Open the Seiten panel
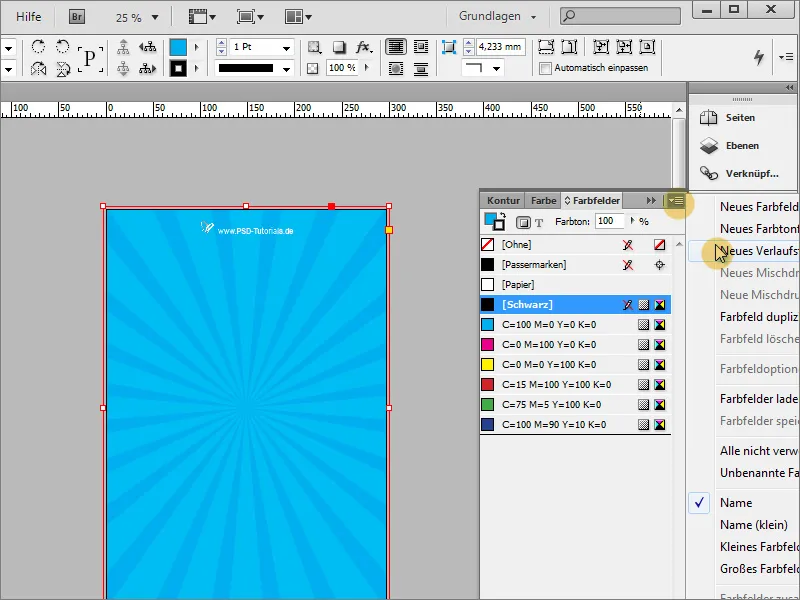This screenshot has height=600, width=800. click(742, 118)
